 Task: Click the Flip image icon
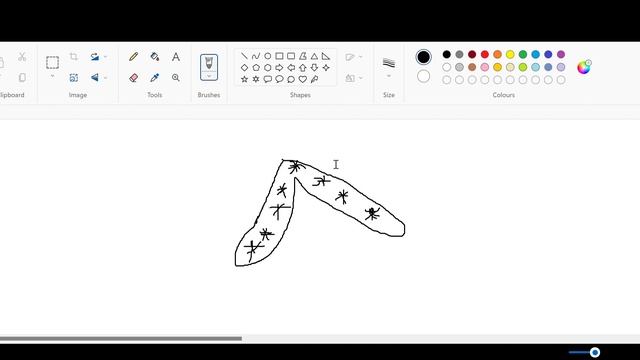(x=95, y=78)
